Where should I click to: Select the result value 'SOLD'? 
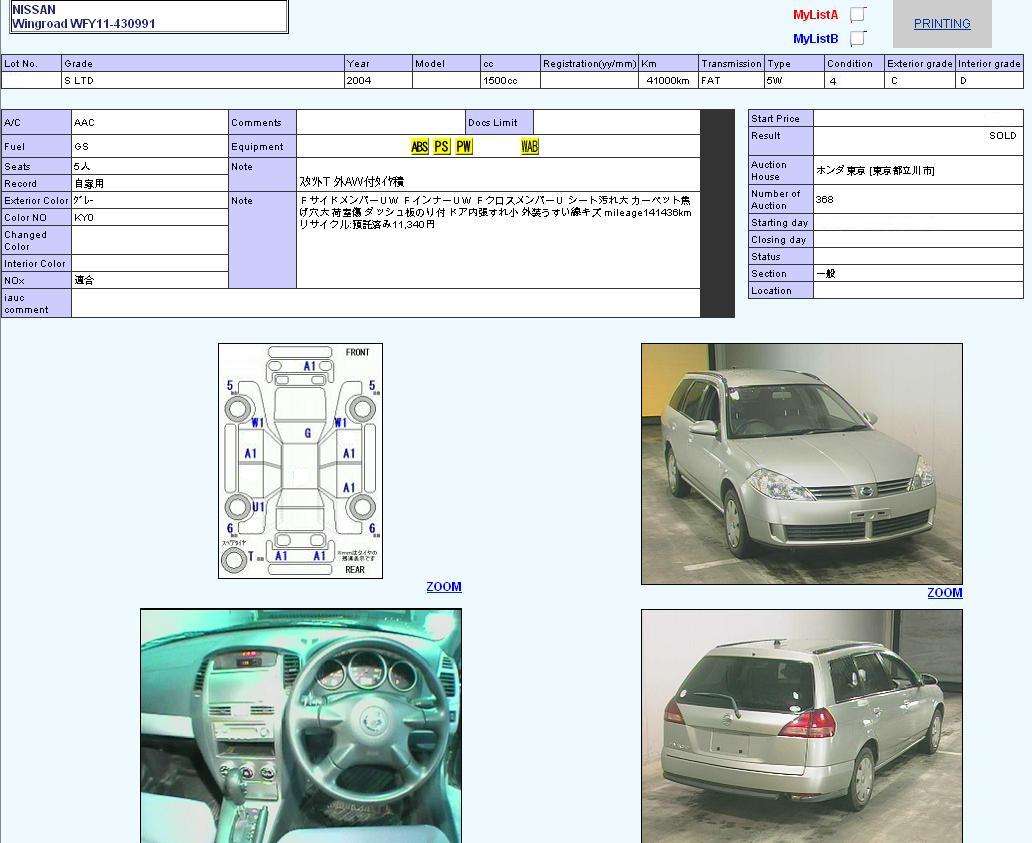tap(1002, 136)
